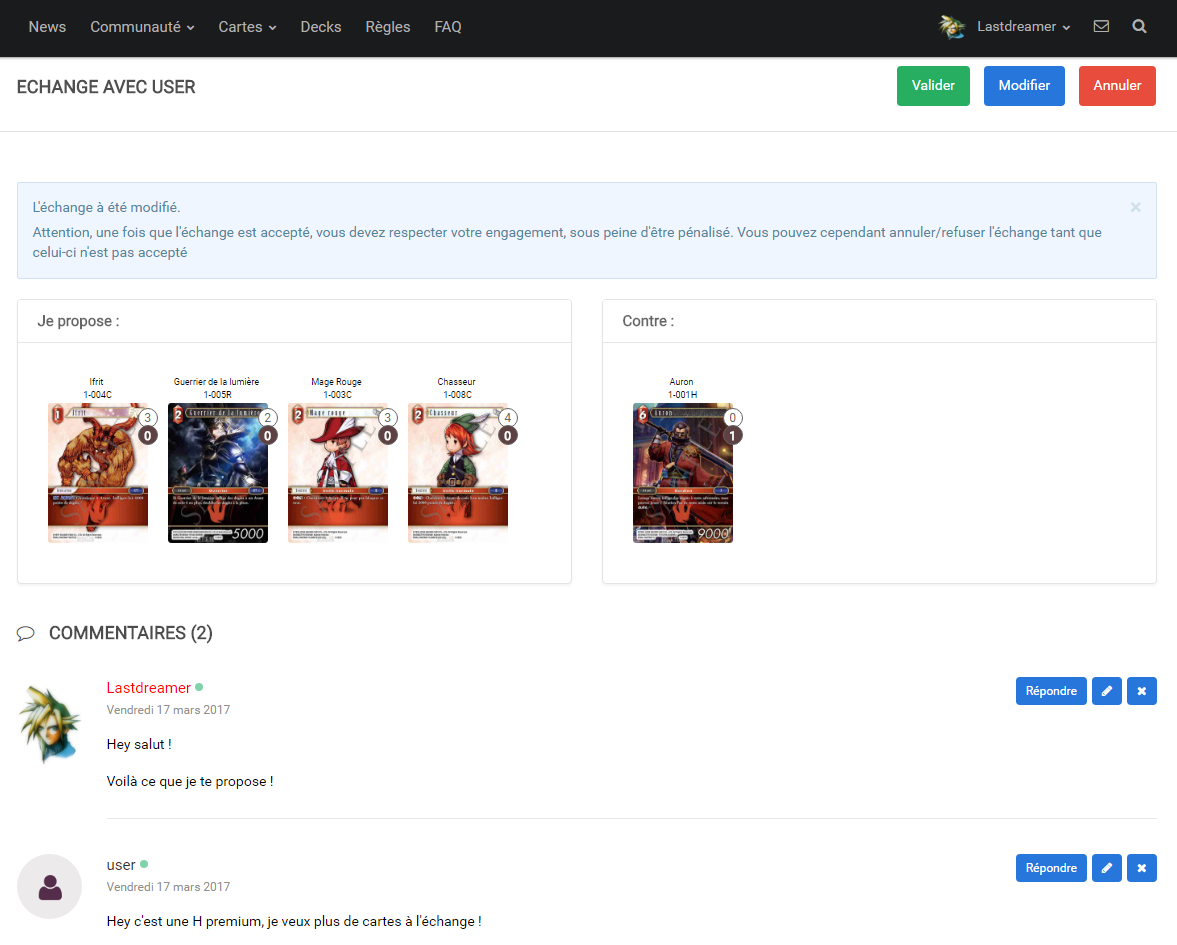
Task: Click the green Valider button
Action: coord(933,86)
